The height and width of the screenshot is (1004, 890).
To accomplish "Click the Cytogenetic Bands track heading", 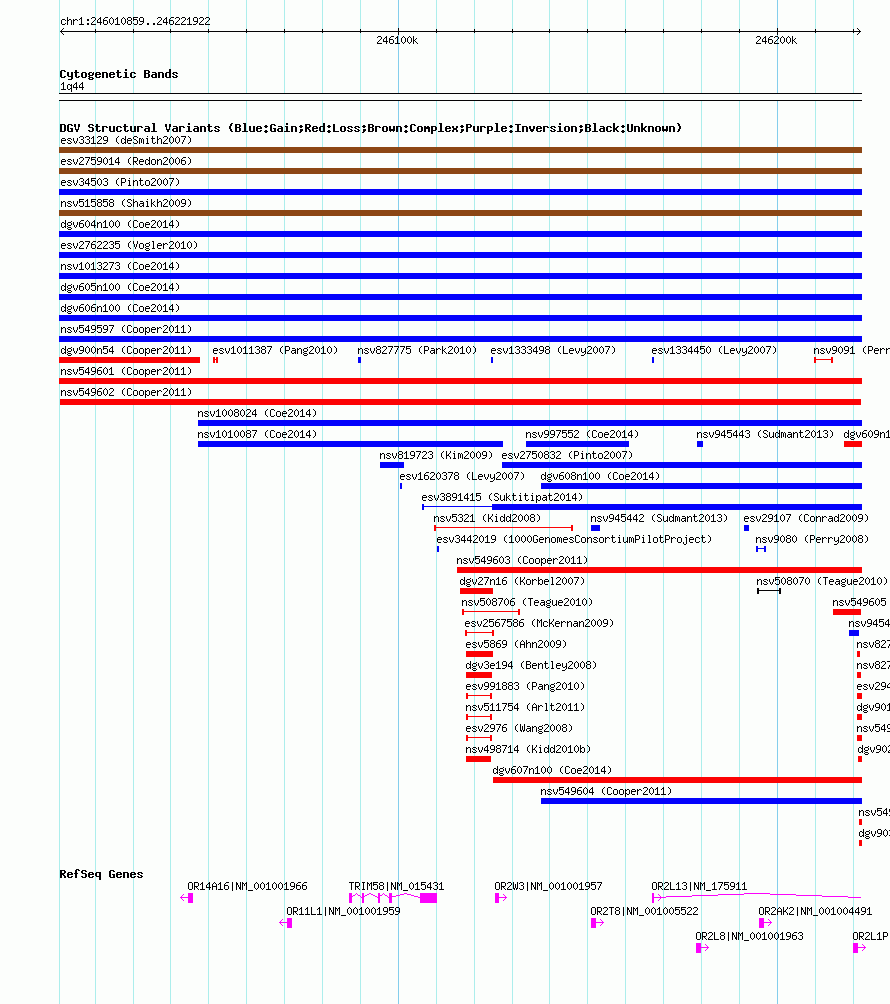I will tap(119, 74).
